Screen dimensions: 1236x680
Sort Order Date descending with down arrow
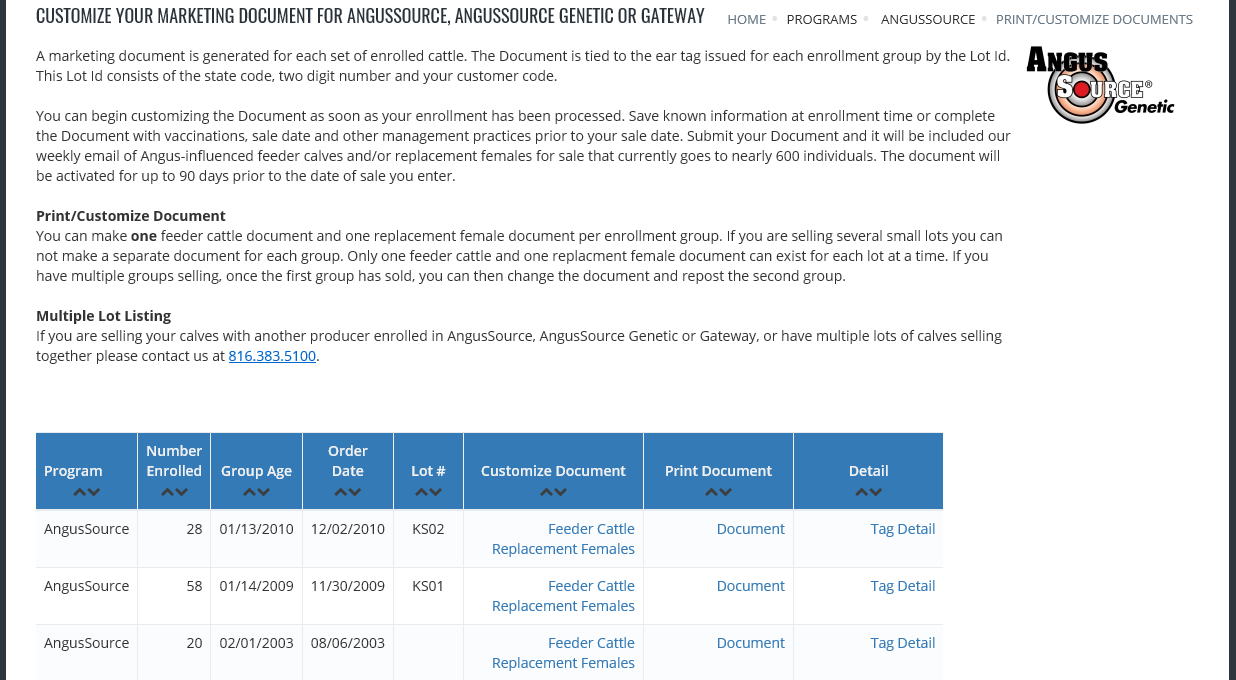tap(355, 492)
